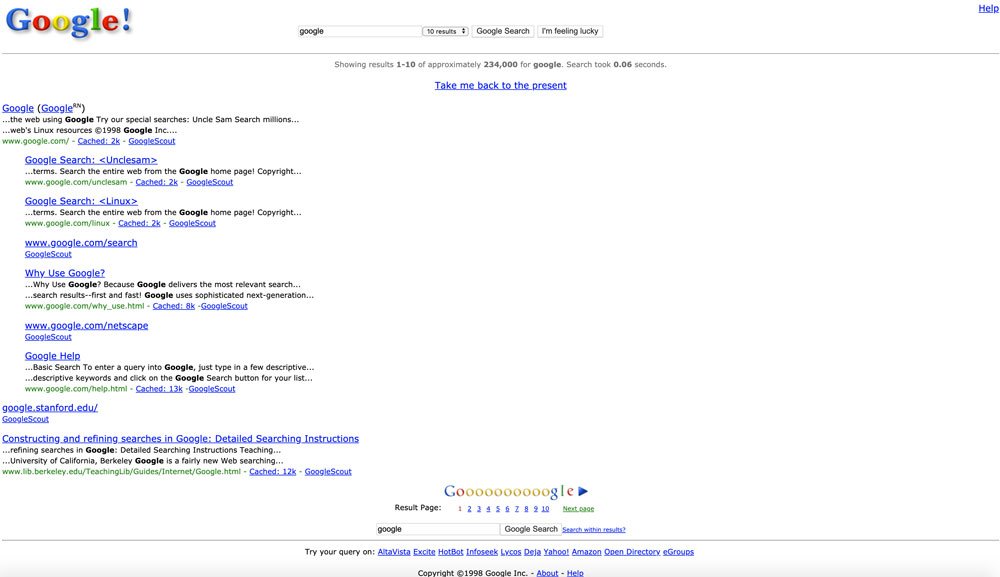
Task: Open the About link in footer
Action: (547, 573)
